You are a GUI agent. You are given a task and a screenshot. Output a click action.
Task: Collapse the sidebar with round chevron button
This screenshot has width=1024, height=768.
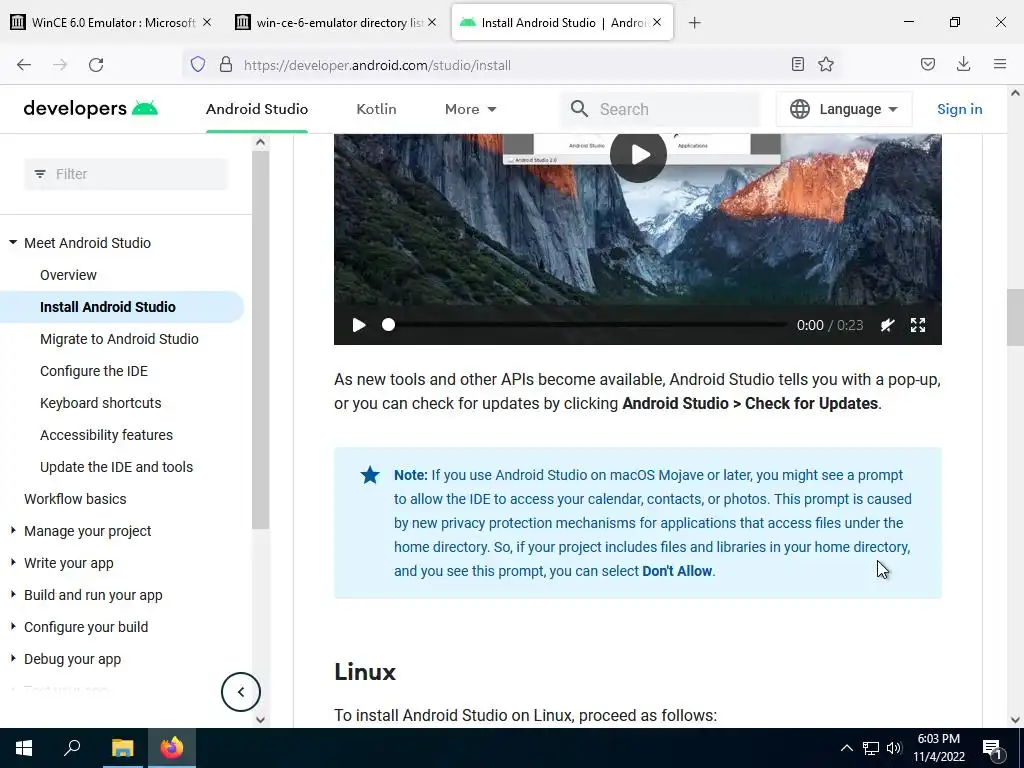pyautogui.click(x=241, y=692)
